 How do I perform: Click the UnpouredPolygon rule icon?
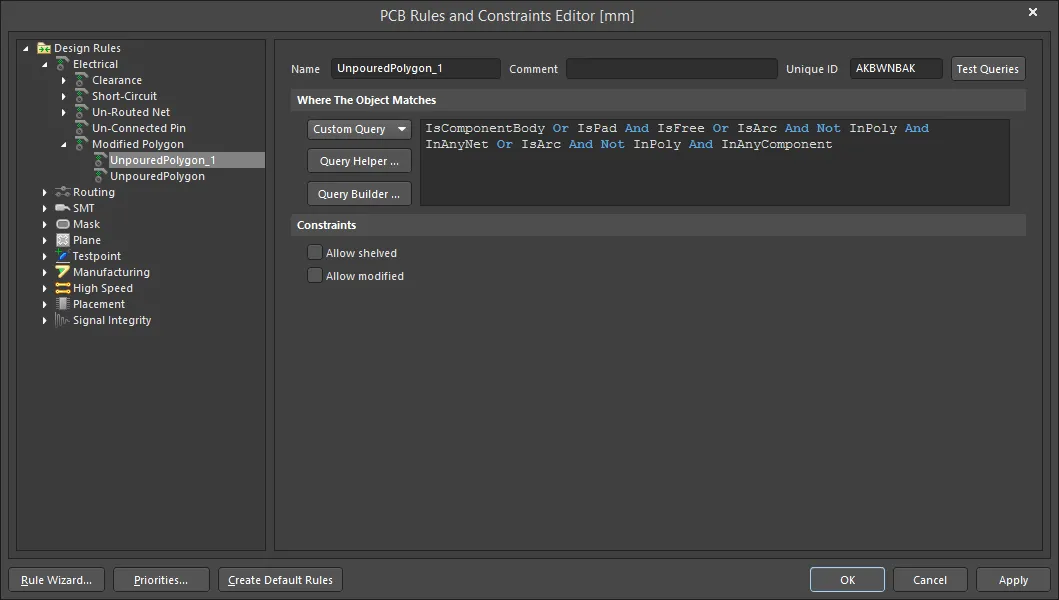pos(100,176)
